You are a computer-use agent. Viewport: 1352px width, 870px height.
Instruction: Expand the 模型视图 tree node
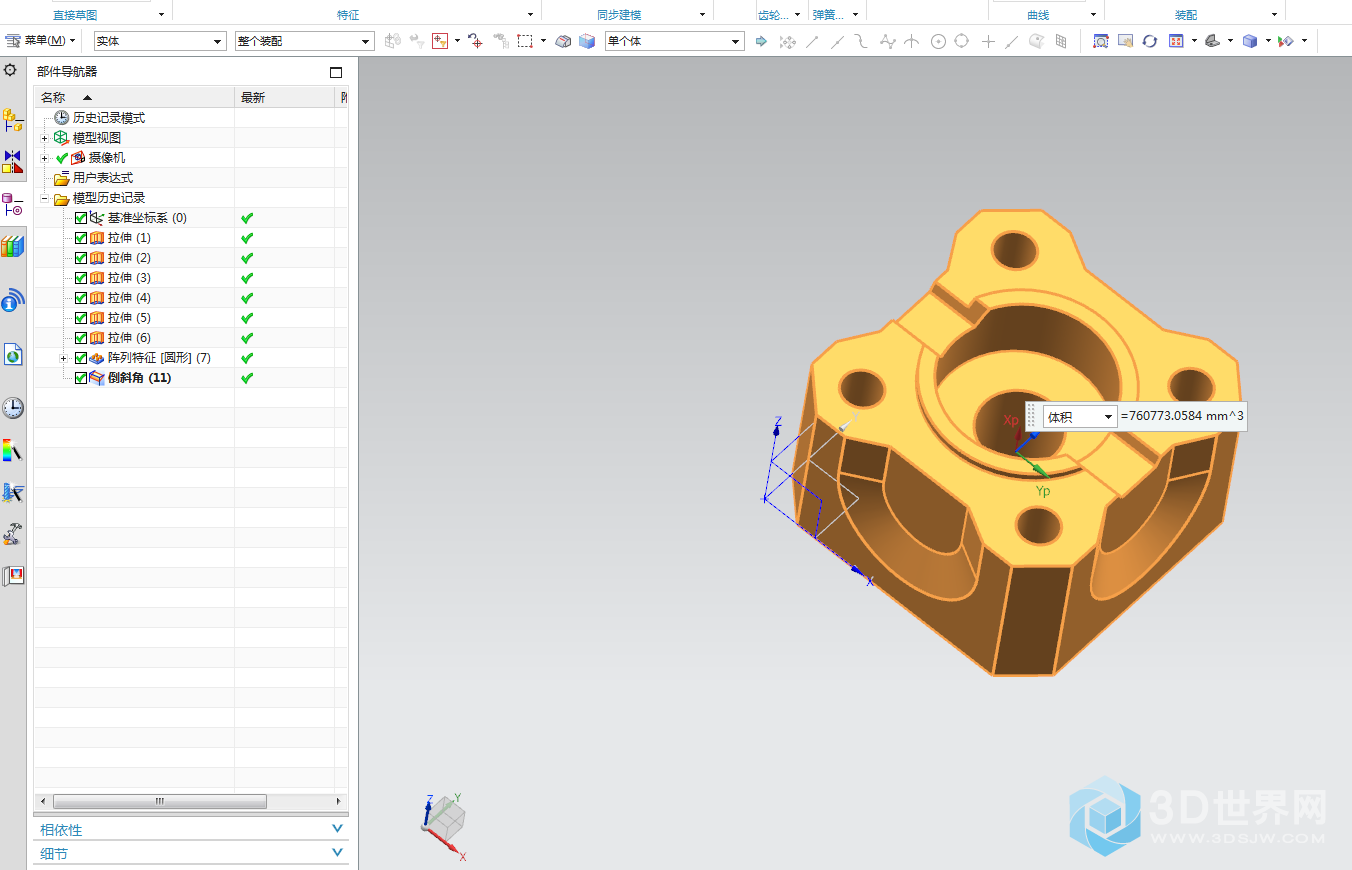(x=44, y=138)
